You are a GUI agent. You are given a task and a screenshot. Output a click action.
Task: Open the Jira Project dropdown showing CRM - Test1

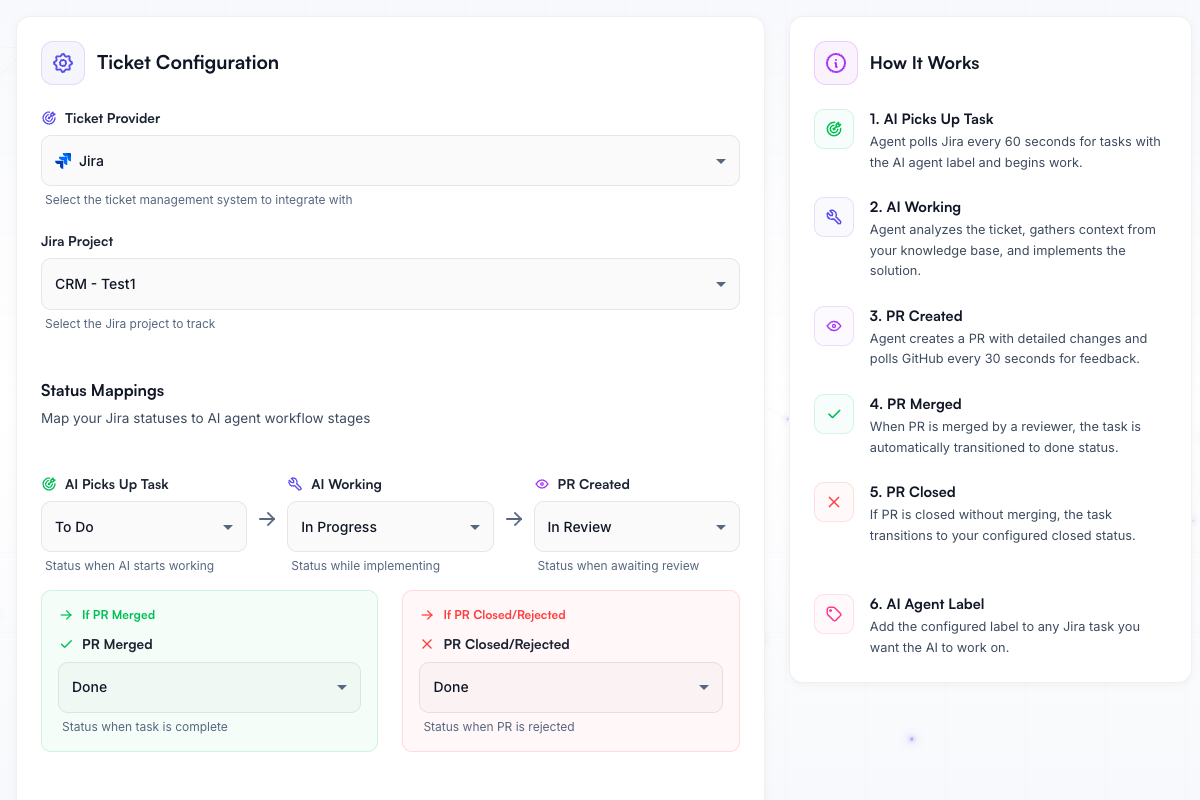(x=390, y=283)
